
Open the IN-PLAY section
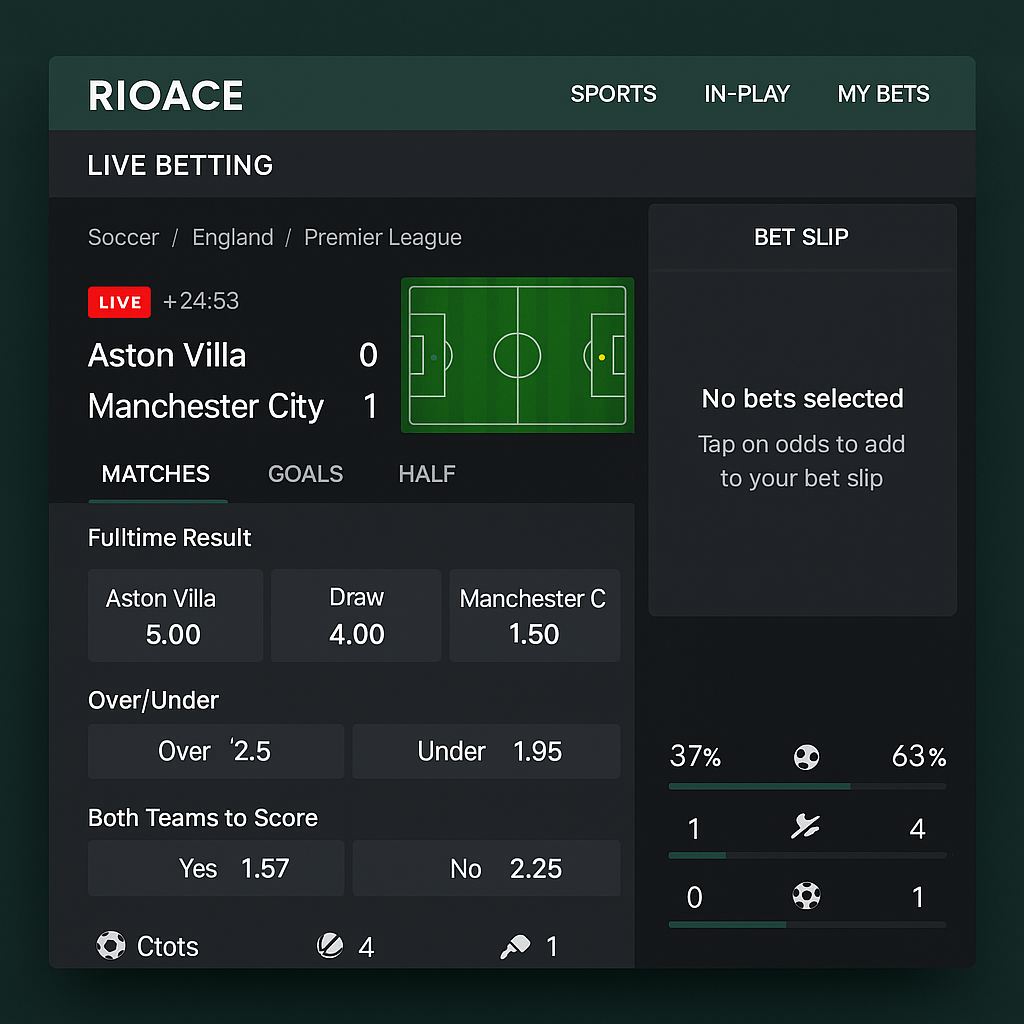747,94
